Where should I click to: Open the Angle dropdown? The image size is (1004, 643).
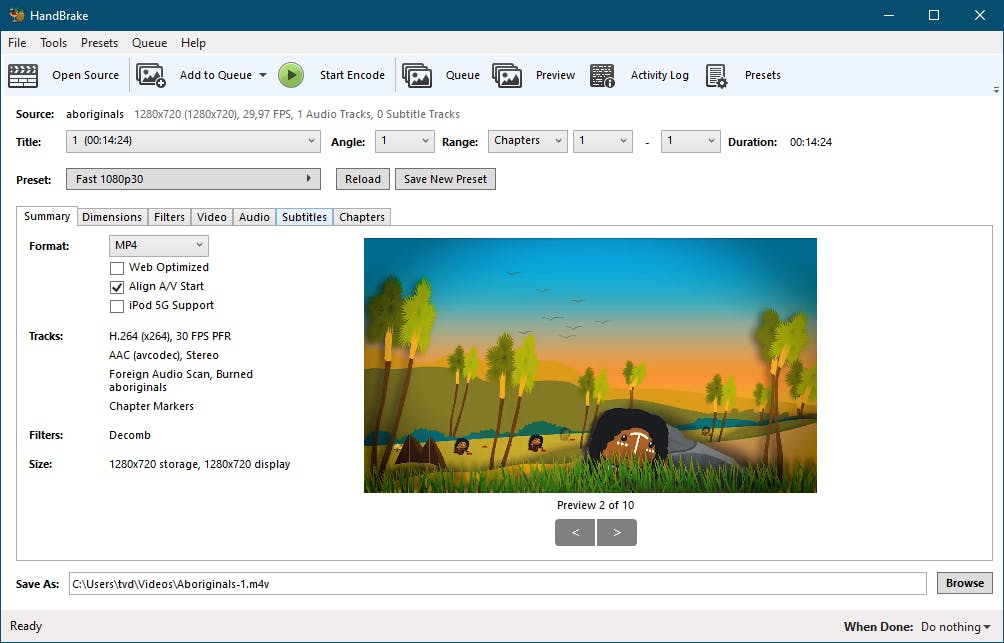(x=404, y=141)
